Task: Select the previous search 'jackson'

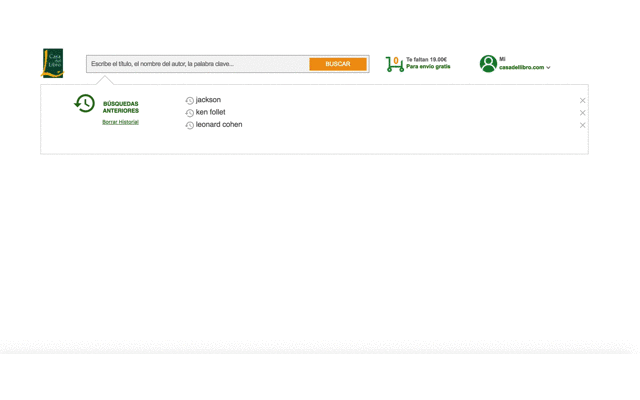Action: coord(208,100)
